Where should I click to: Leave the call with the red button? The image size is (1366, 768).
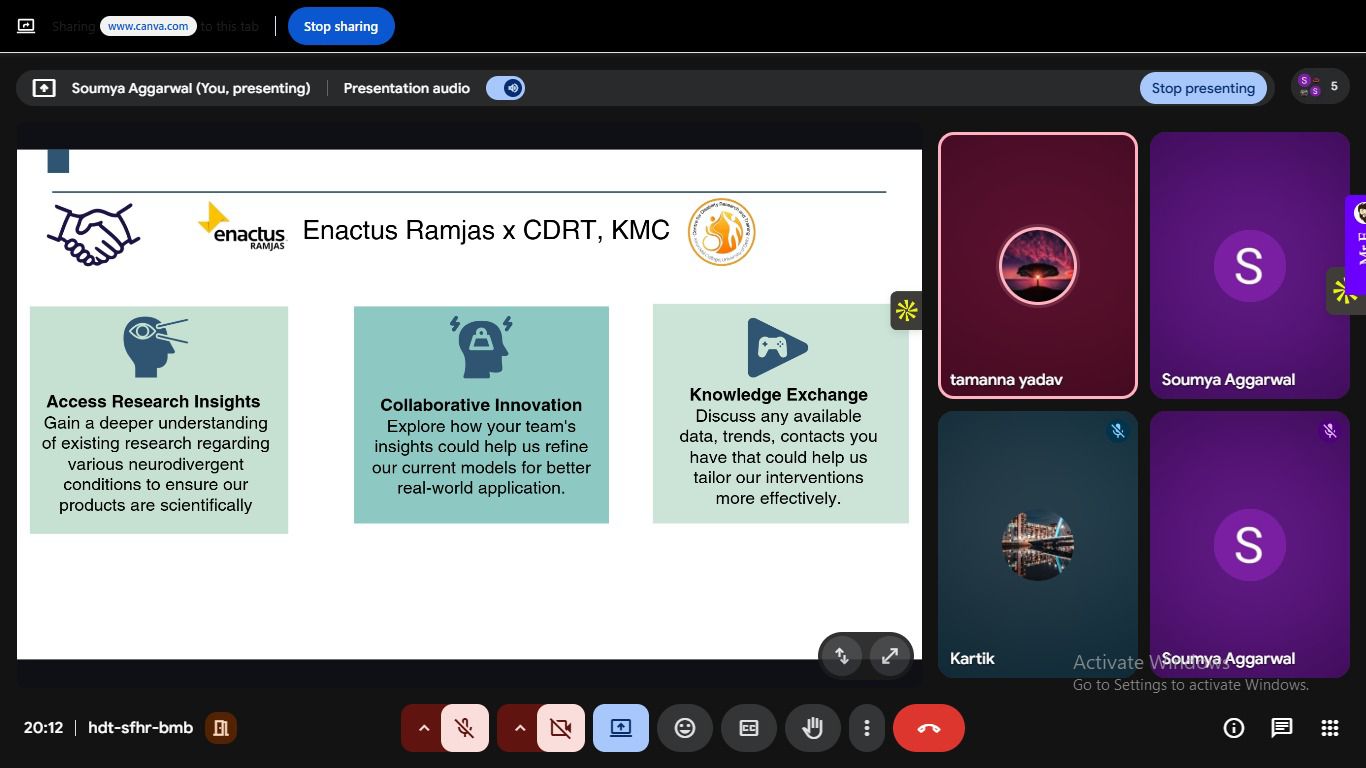929,728
